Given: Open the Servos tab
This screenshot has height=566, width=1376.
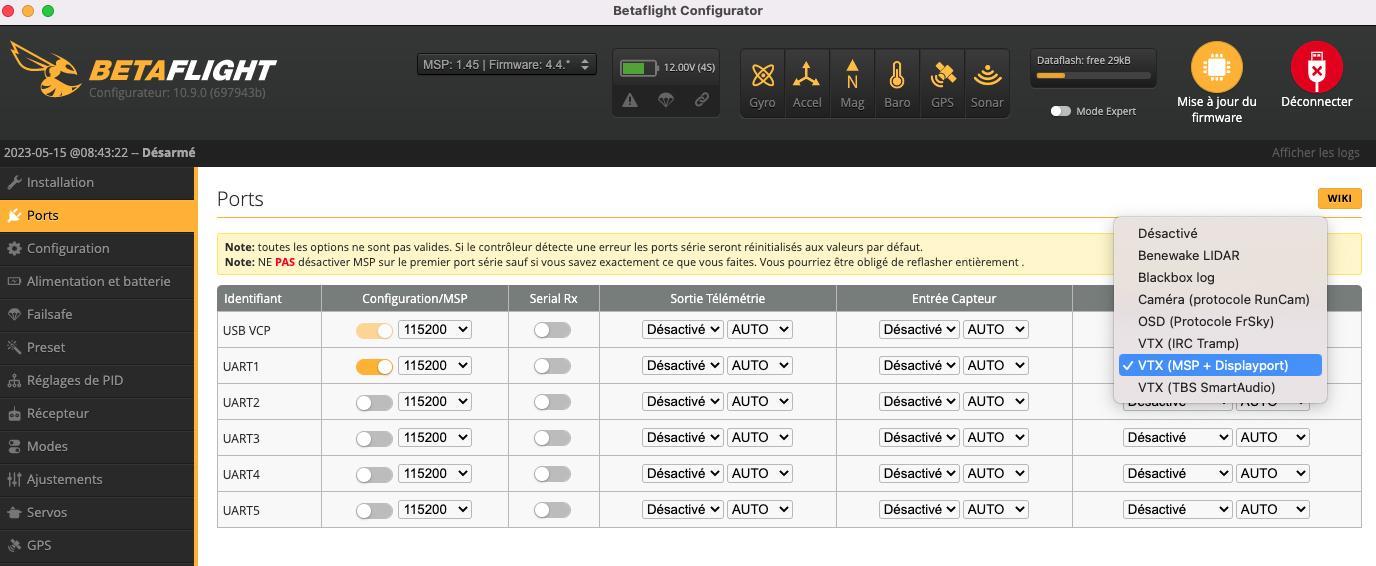Looking at the screenshot, I should (97, 512).
